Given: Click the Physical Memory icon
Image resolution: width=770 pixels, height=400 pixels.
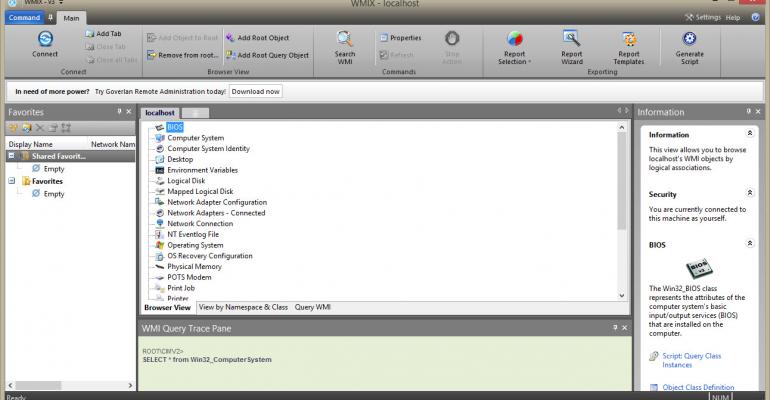Looking at the screenshot, I should click(x=160, y=267).
